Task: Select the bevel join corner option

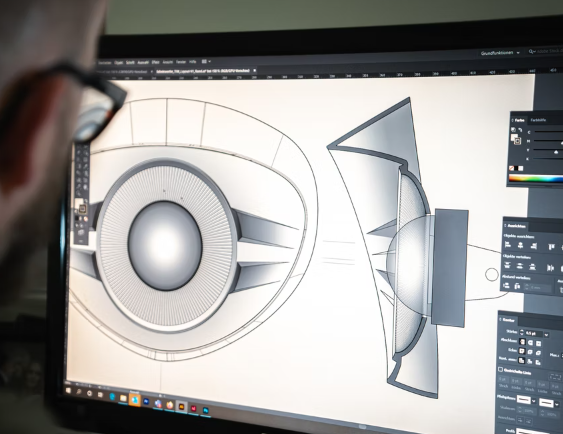Action: (x=538, y=353)
